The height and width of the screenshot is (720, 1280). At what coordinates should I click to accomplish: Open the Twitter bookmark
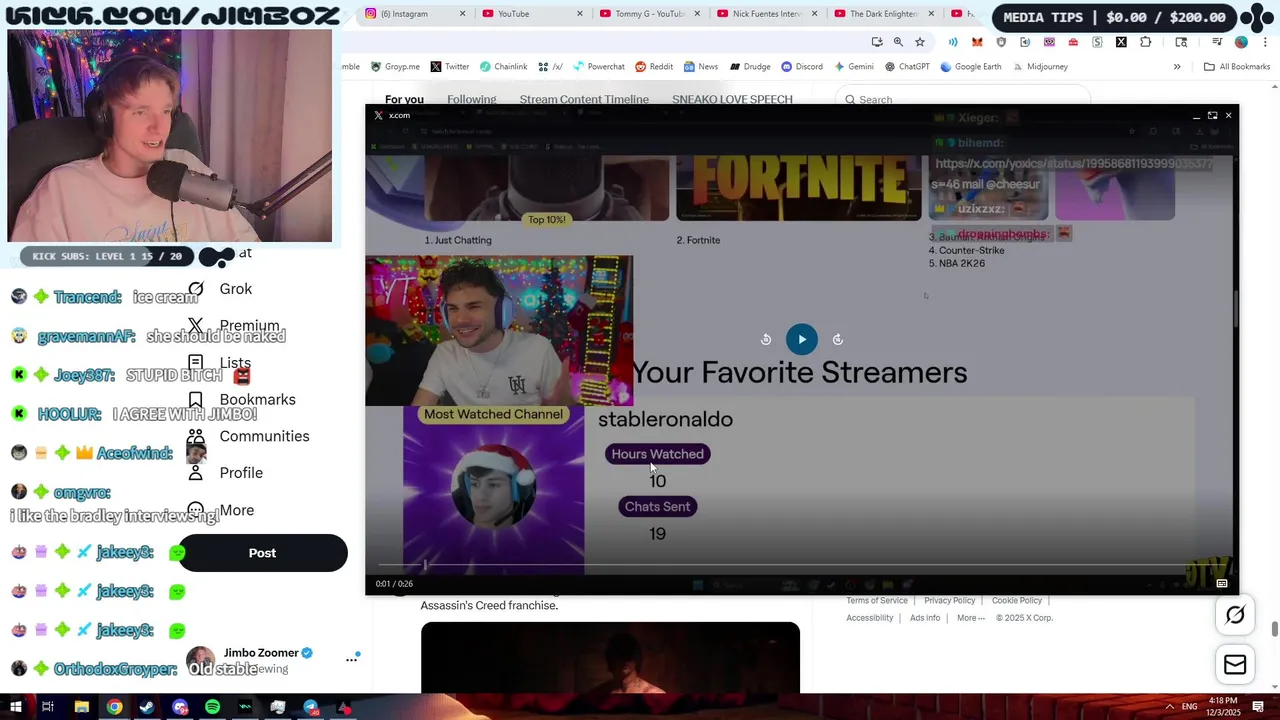tap(450, 67)
